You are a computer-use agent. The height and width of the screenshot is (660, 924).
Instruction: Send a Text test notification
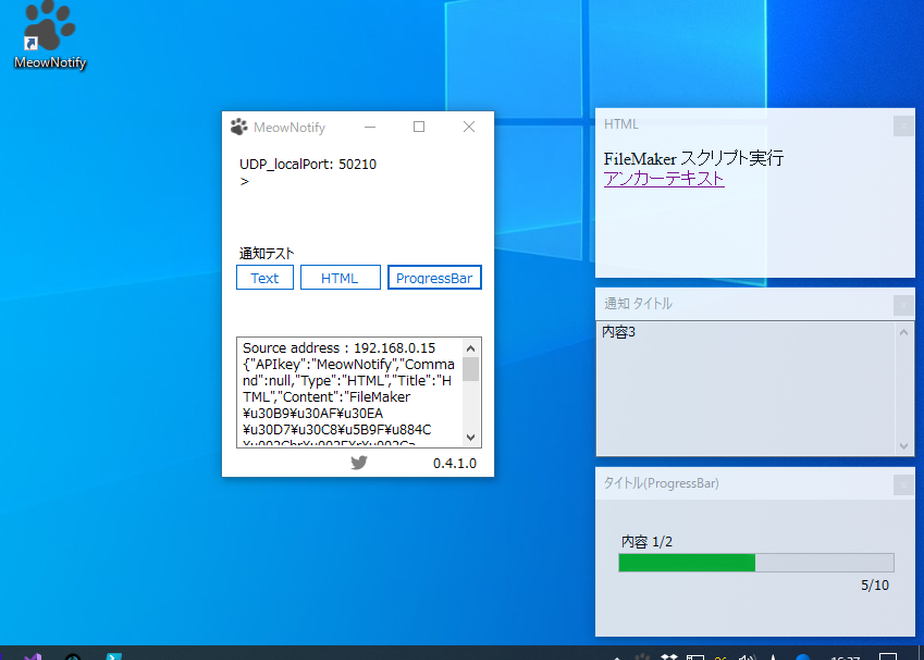(x=265, y=278)
